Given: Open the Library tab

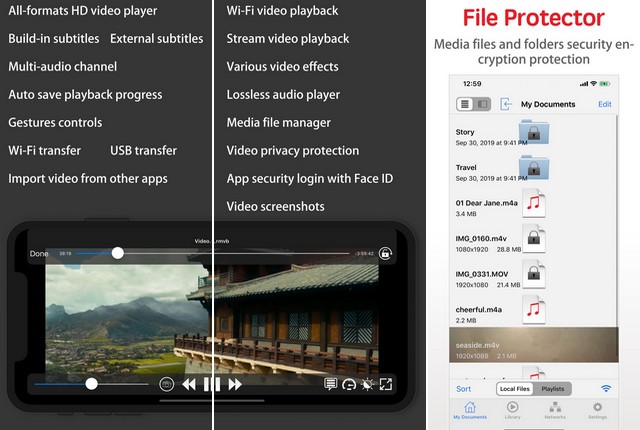Looking at the screenshot, I should [513, 410].
